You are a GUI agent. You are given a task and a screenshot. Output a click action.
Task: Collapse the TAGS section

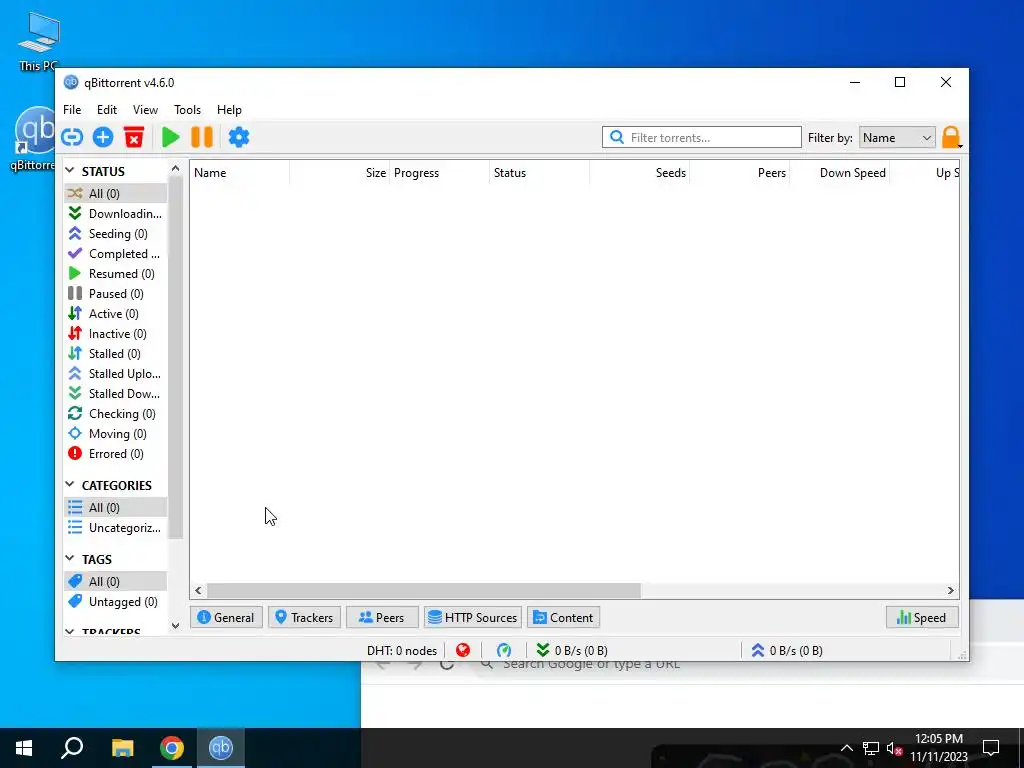tap(70, 558)
